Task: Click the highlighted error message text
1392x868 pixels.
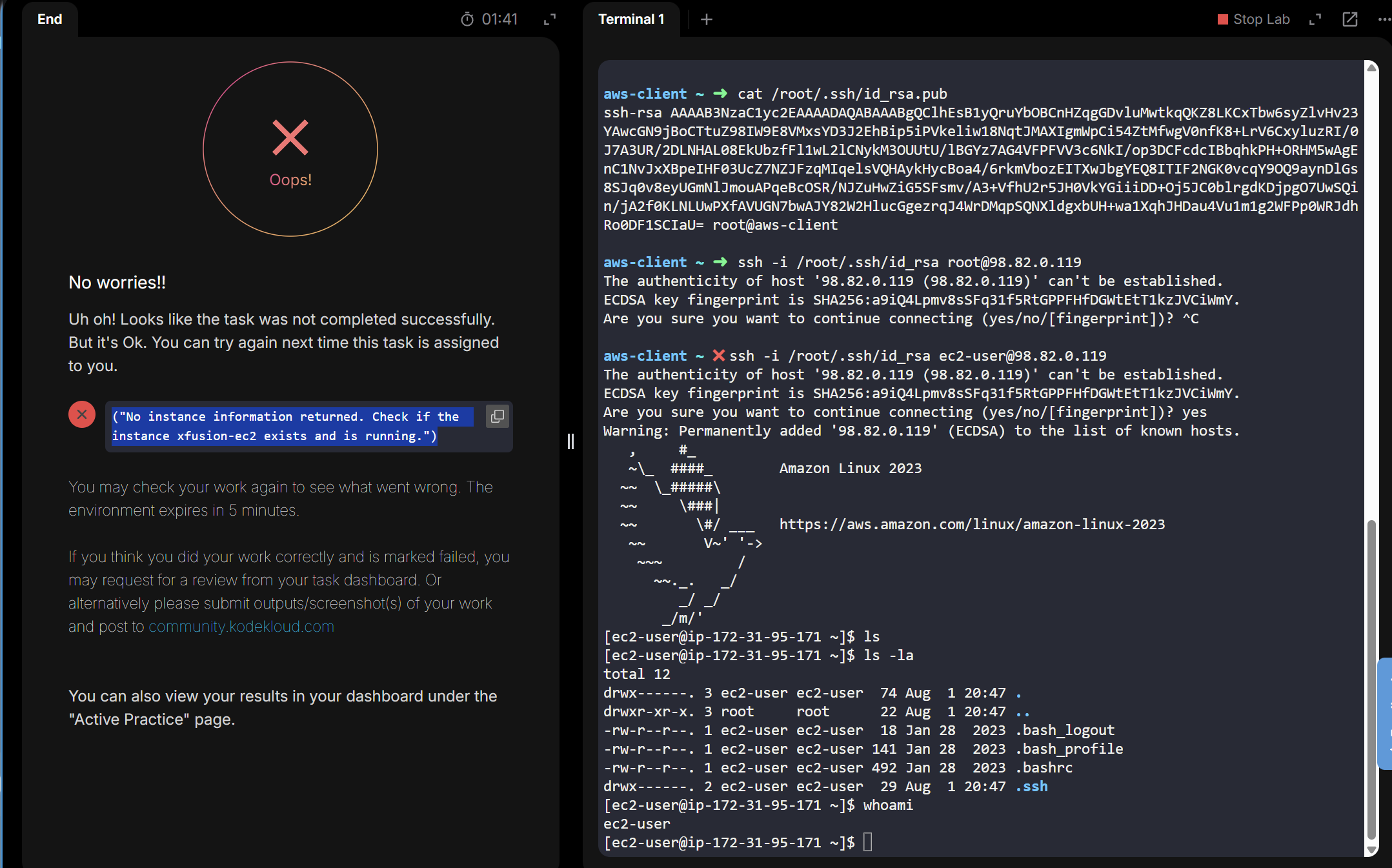Action: click(x=286, y=426)
